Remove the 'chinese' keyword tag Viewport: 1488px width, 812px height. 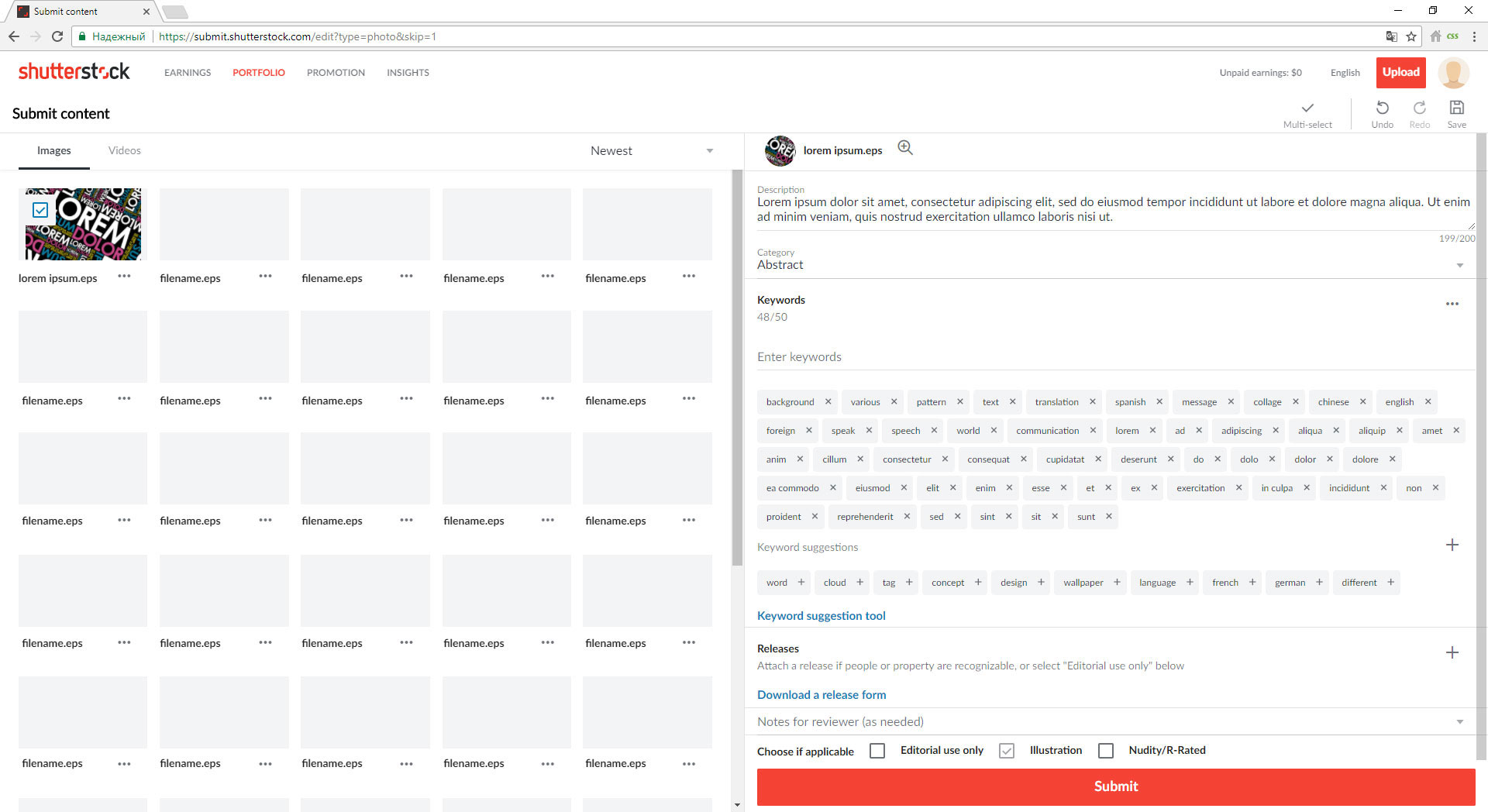1362,401
